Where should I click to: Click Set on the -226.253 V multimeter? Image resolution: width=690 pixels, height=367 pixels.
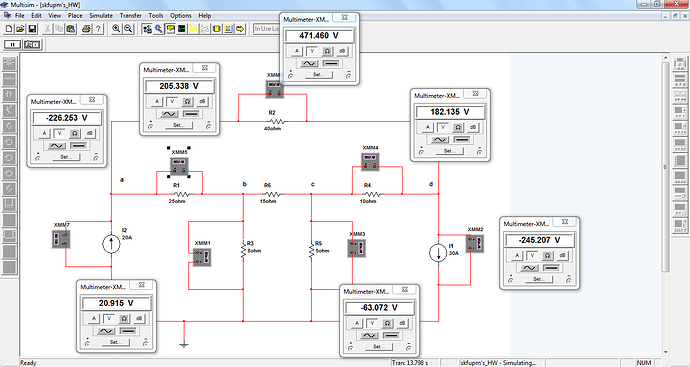pos(66,157)
